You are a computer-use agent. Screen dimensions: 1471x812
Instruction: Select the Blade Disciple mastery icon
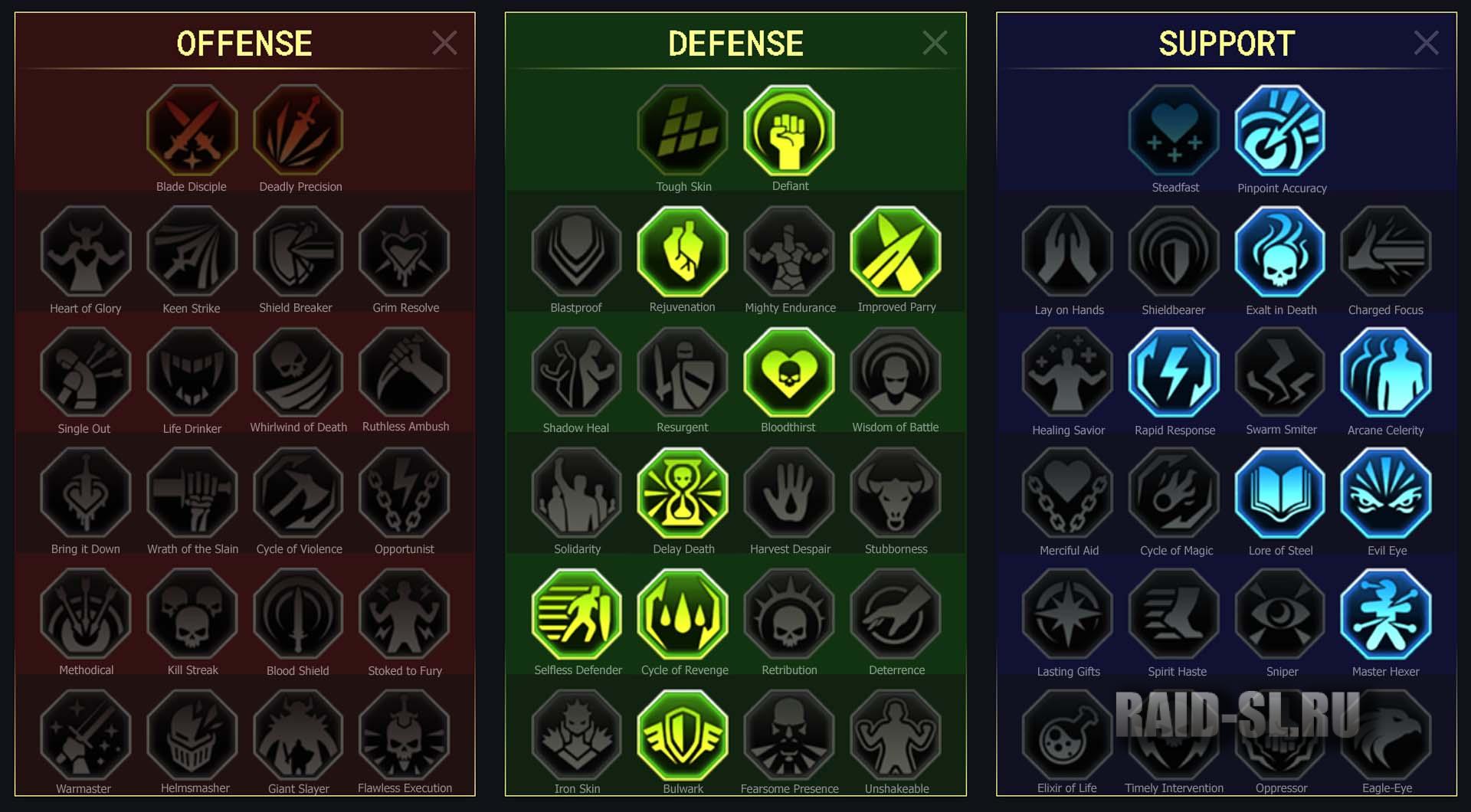tap(192, 130)
